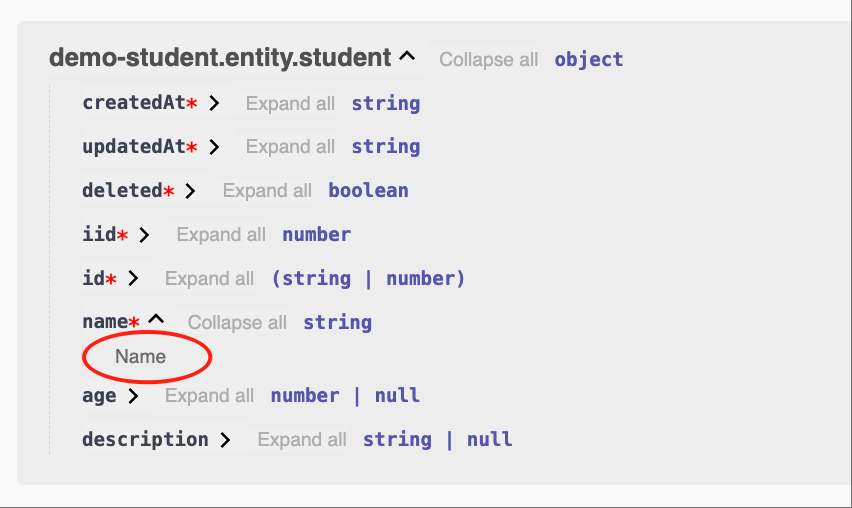The image size is (852, 508).
Task: Expand the age property chevron
Action: pyautogui.click(x=133, y=396)
